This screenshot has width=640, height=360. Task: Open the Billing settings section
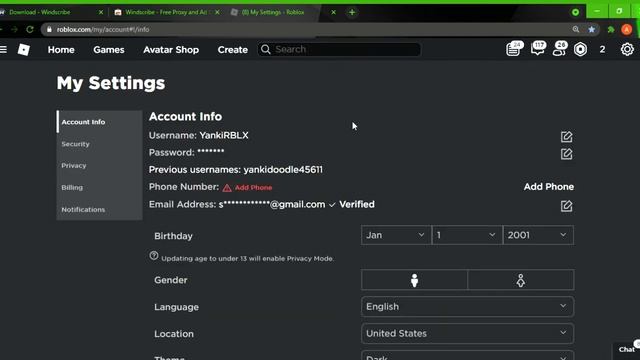pos(99,187)
